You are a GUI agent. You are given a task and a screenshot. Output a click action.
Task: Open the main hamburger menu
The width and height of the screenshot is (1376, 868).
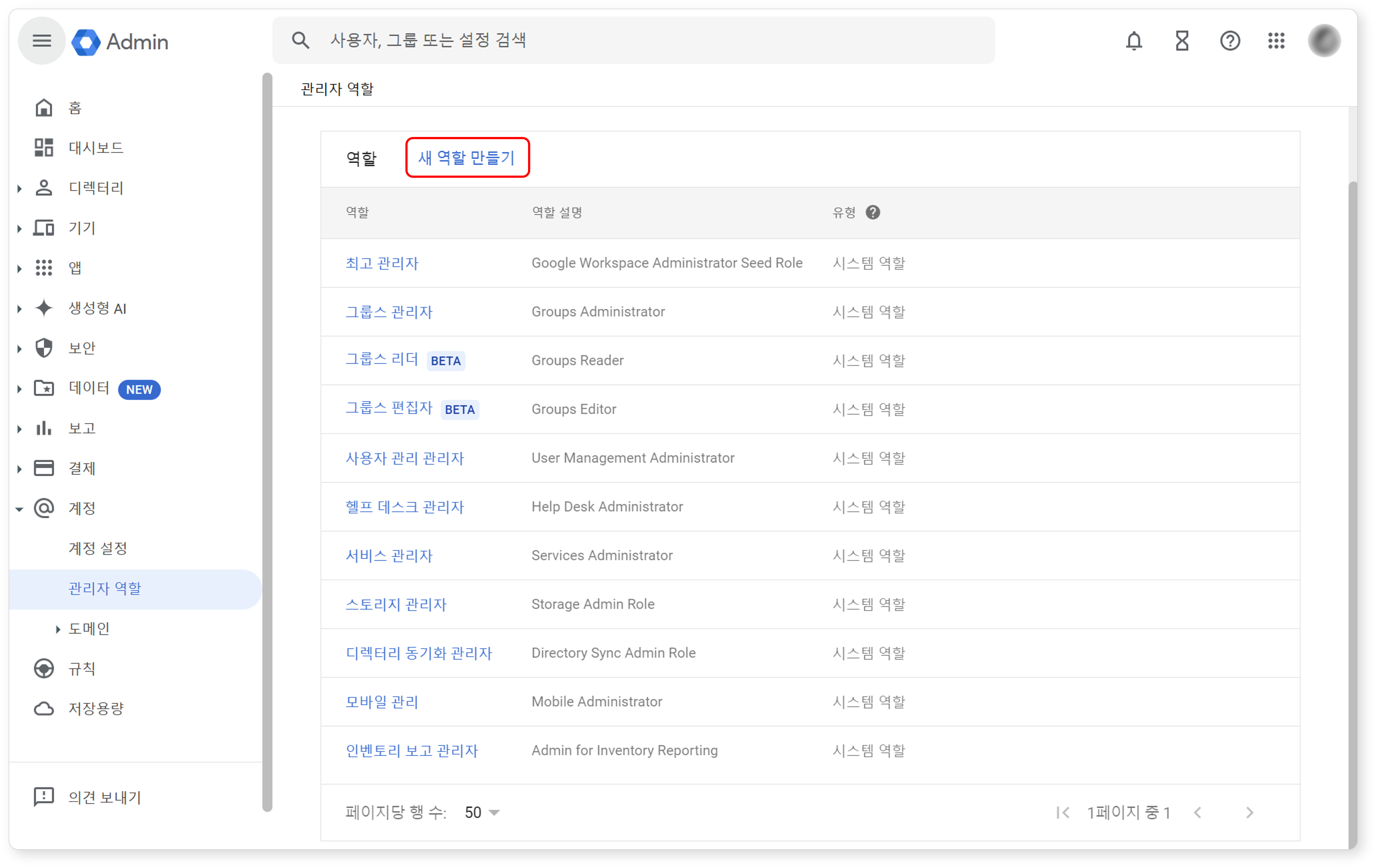pyautogui.click(x=42, y=41)
